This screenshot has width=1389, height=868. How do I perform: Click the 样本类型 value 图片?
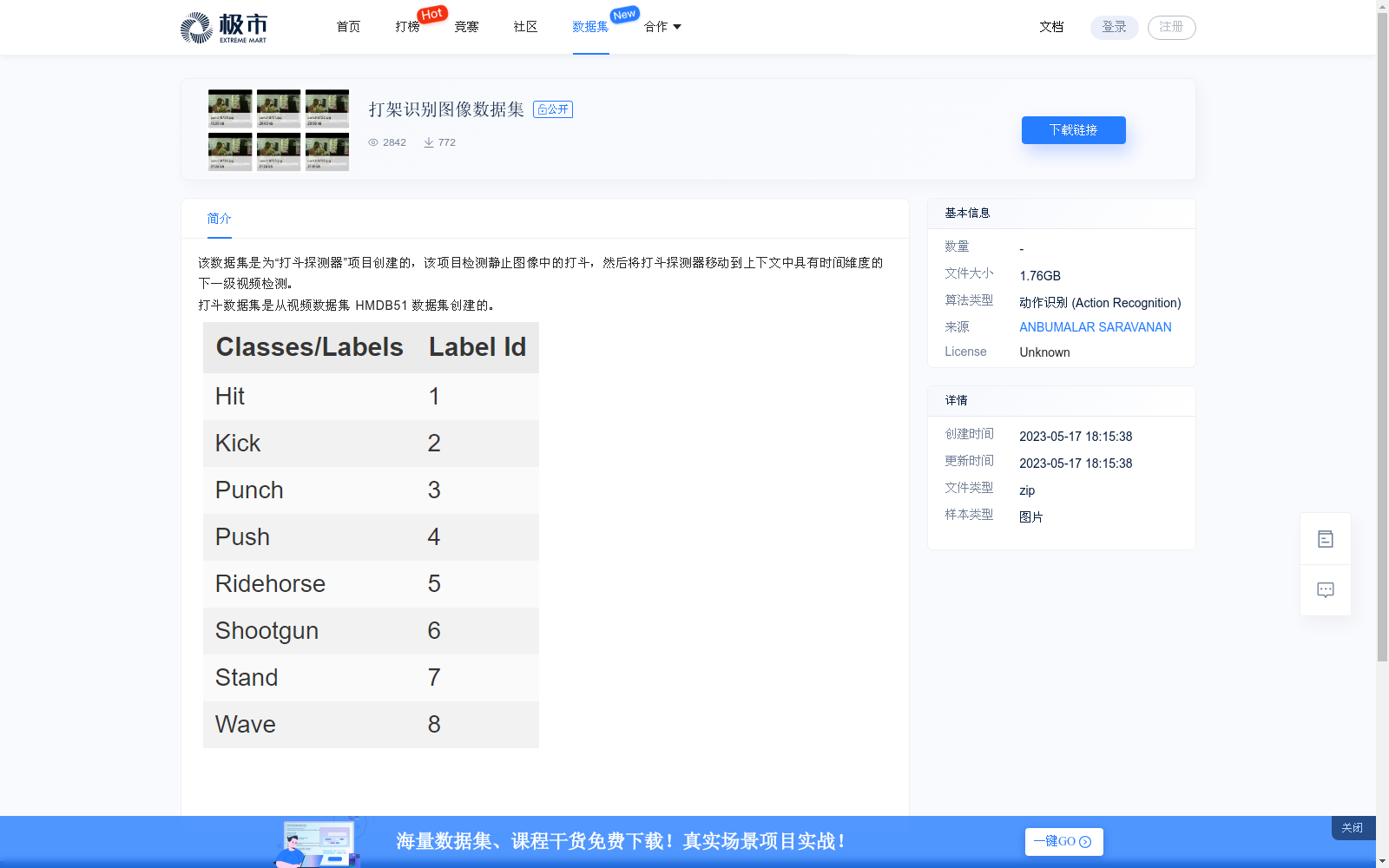pyautogui.click(x=1031, y=517)
